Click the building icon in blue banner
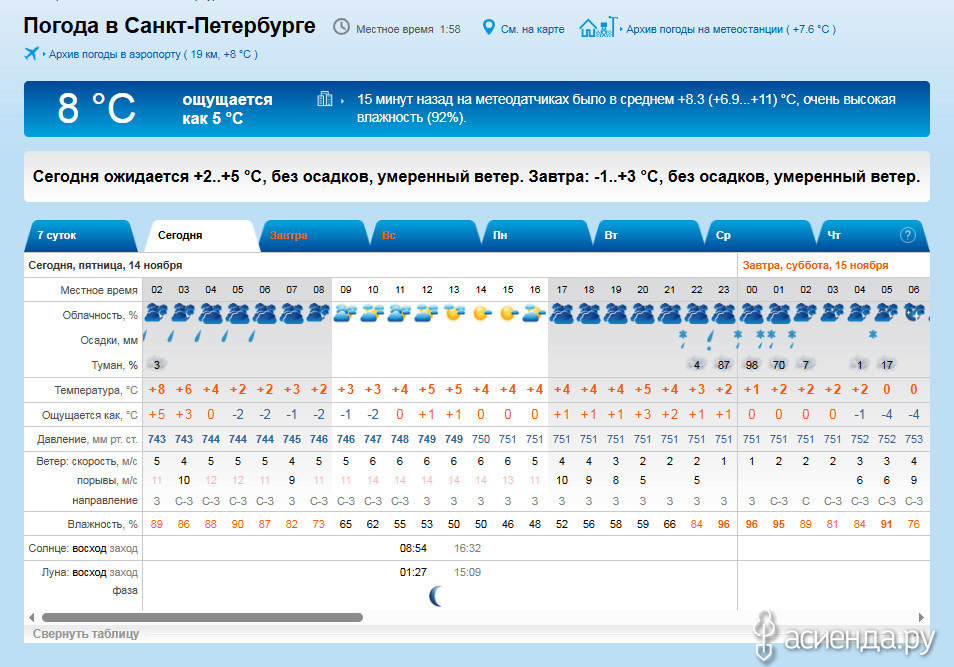Image resolution: width=954 pixels, height=667 pixels. coord(324,99)
